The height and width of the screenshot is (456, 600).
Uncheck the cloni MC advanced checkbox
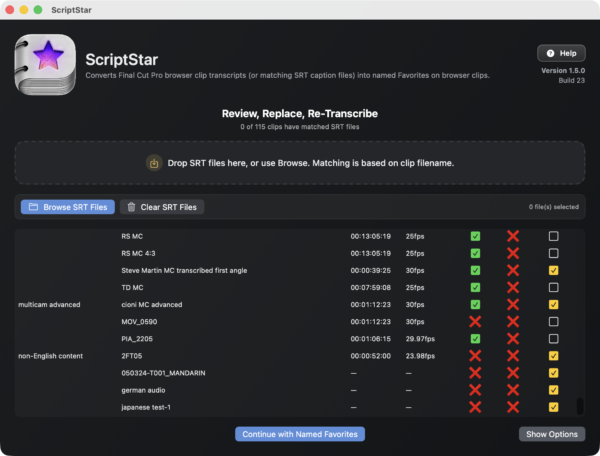tap(553, 305)
